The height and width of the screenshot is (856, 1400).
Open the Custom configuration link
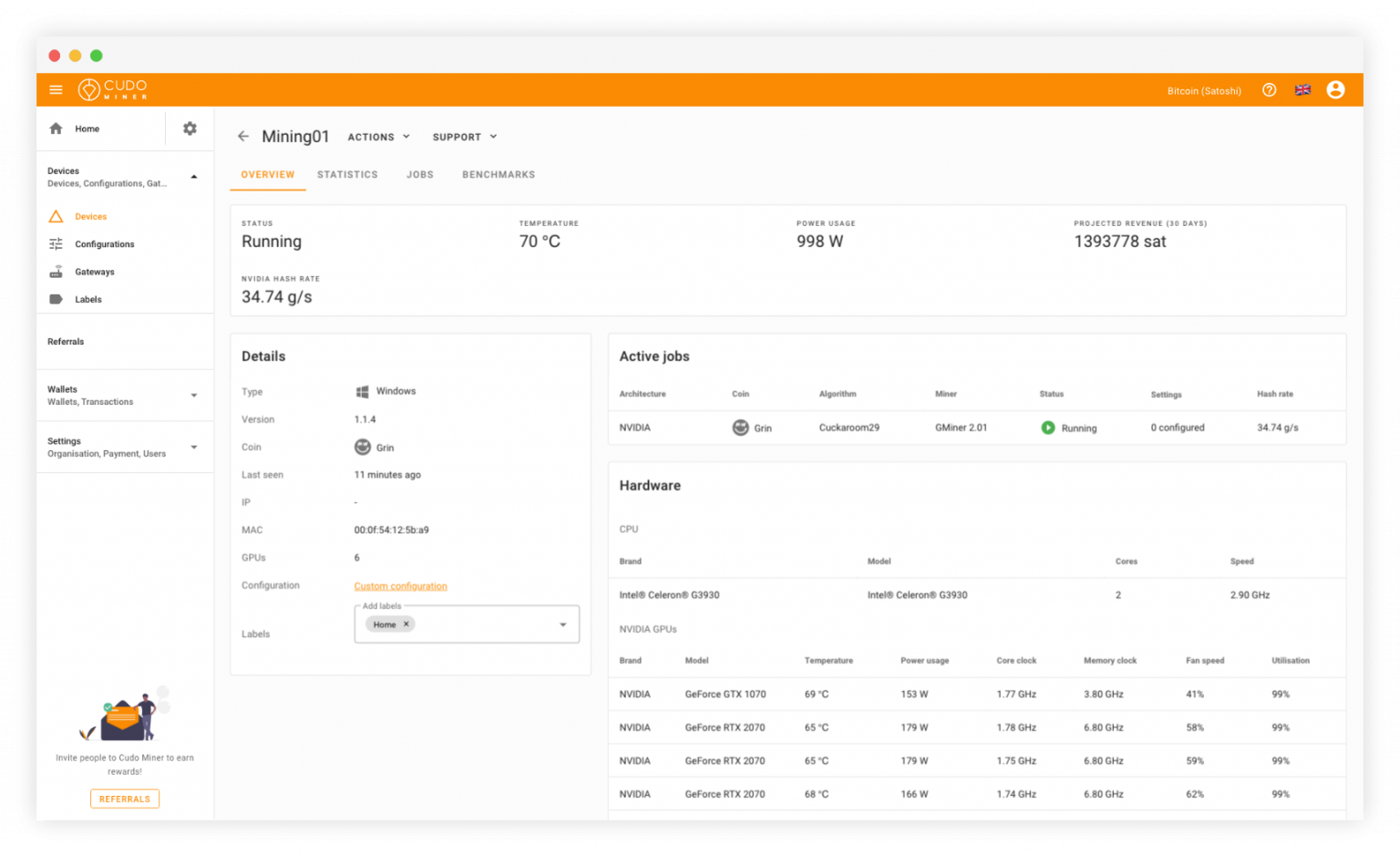pyautogui.click(x=400, y=585)
